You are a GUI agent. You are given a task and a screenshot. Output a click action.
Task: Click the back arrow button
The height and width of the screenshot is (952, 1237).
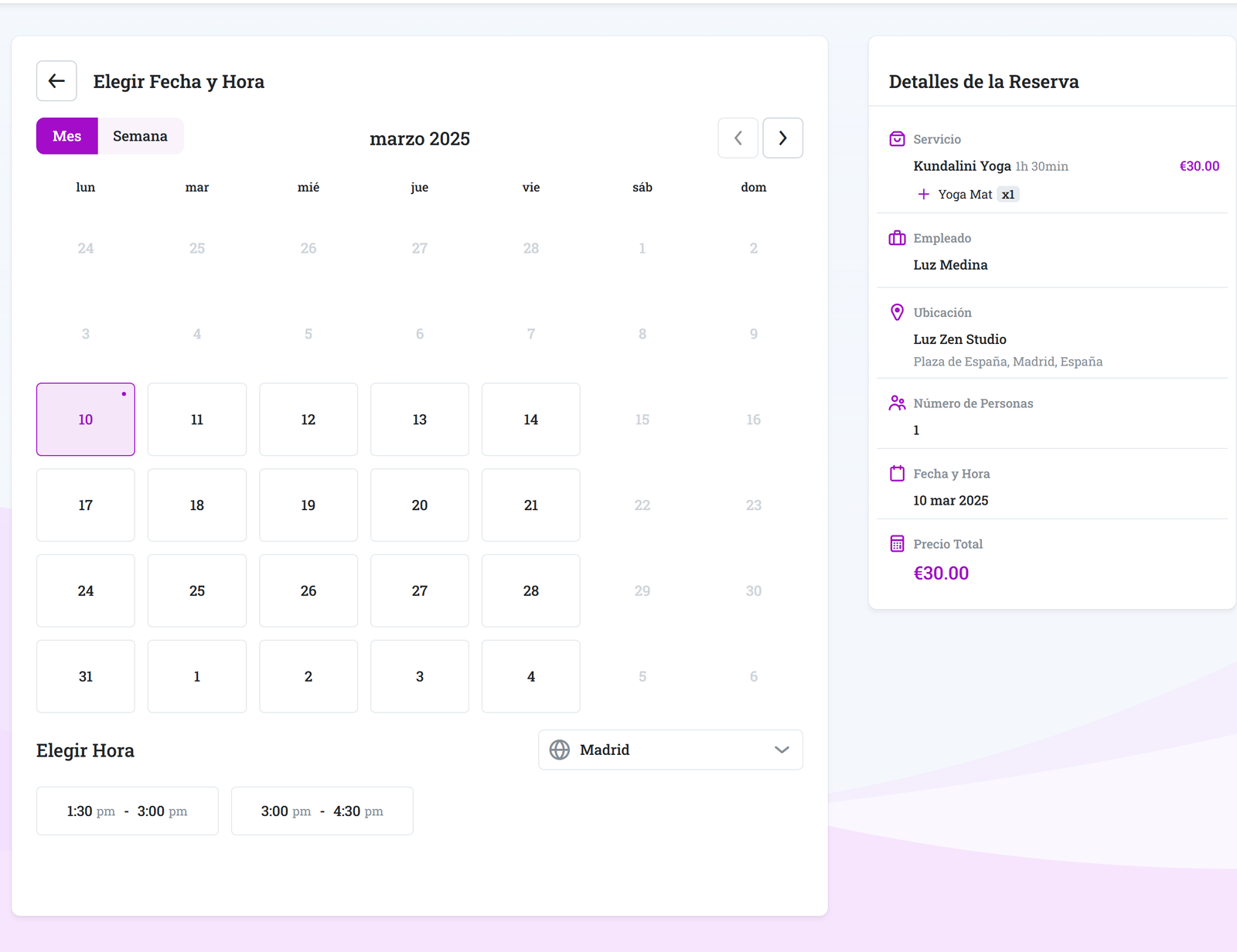(x=56, y=81)
